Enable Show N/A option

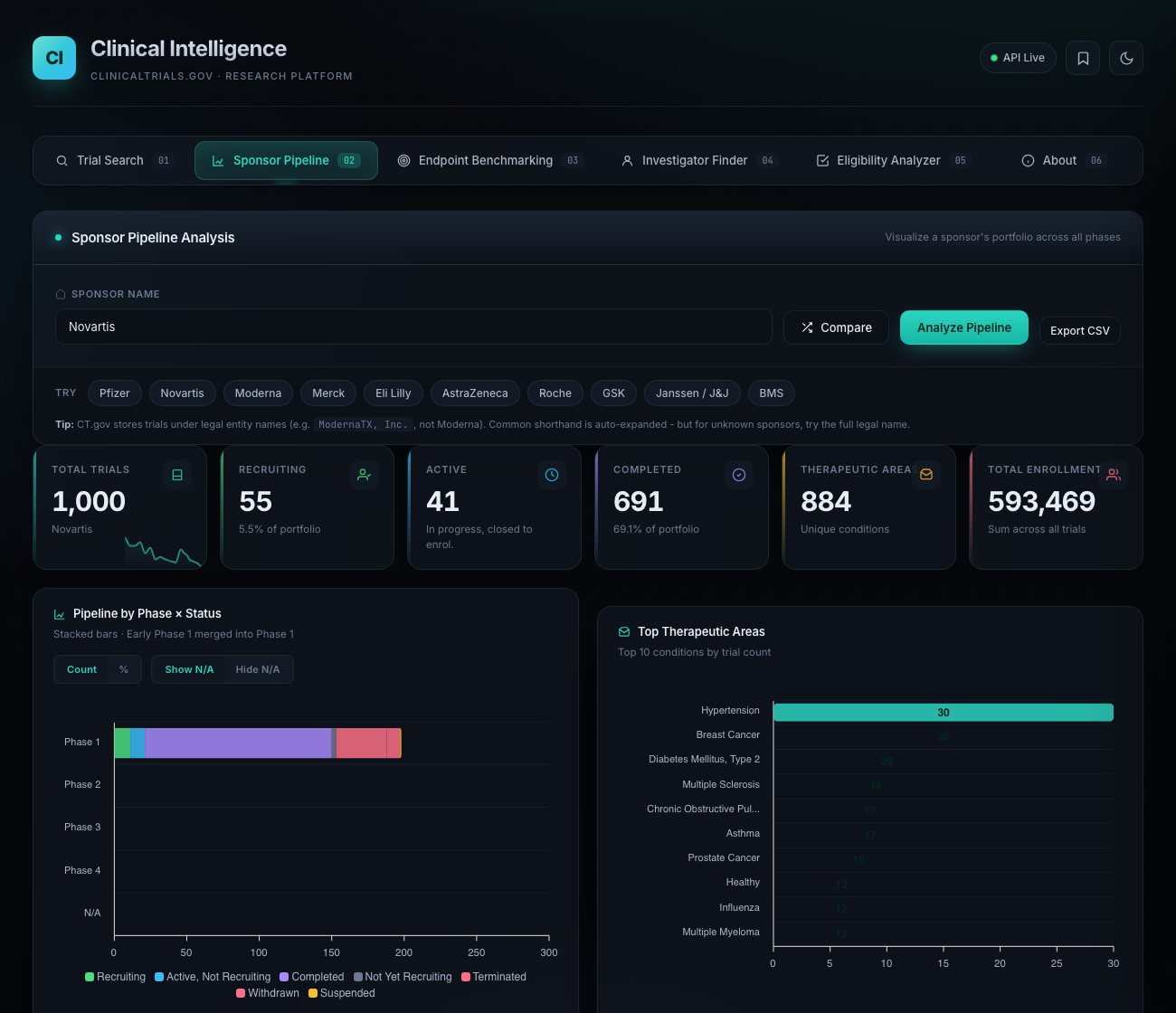[x=189, y=669]
